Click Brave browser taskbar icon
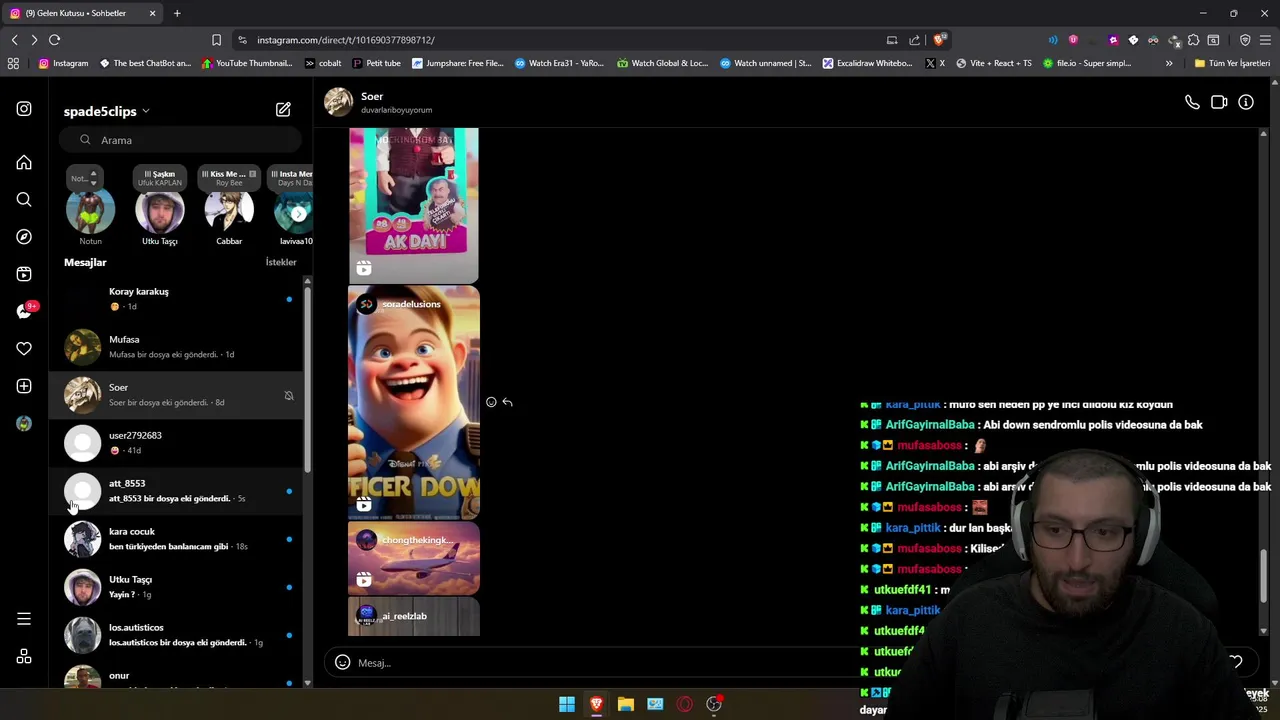 596,704
